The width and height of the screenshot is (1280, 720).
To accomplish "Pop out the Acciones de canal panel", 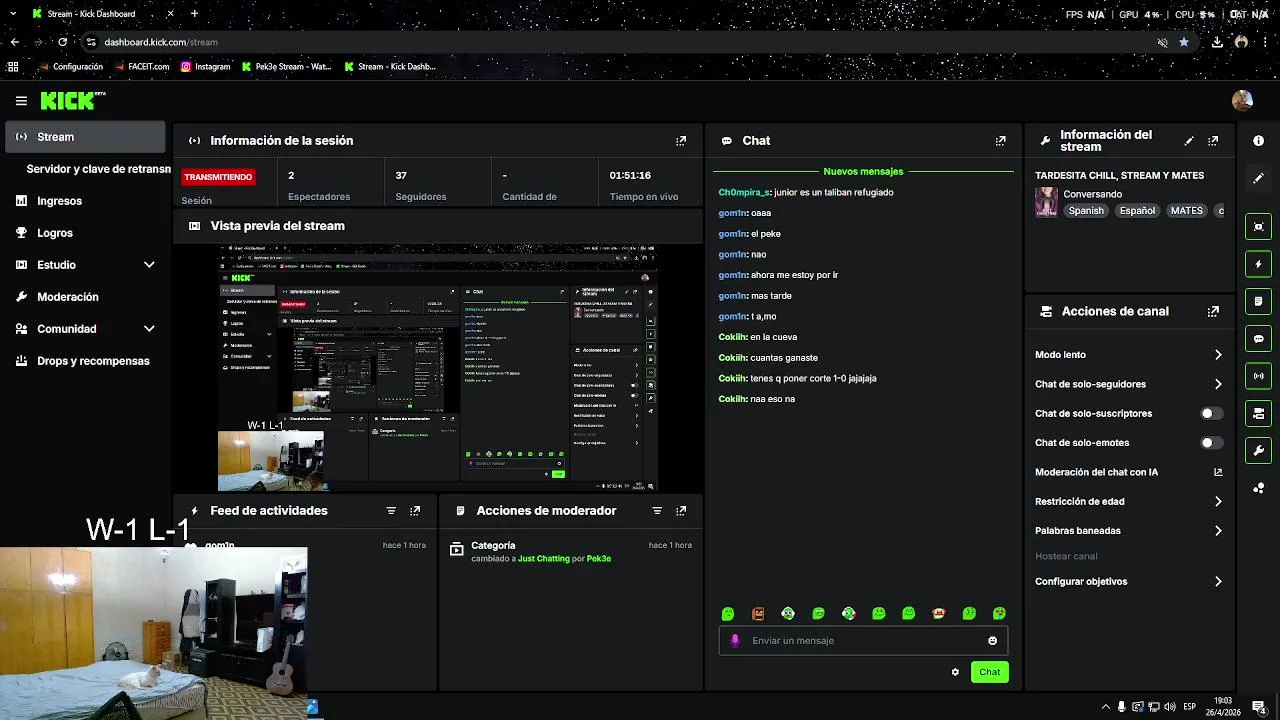I will coord(1213,311).
